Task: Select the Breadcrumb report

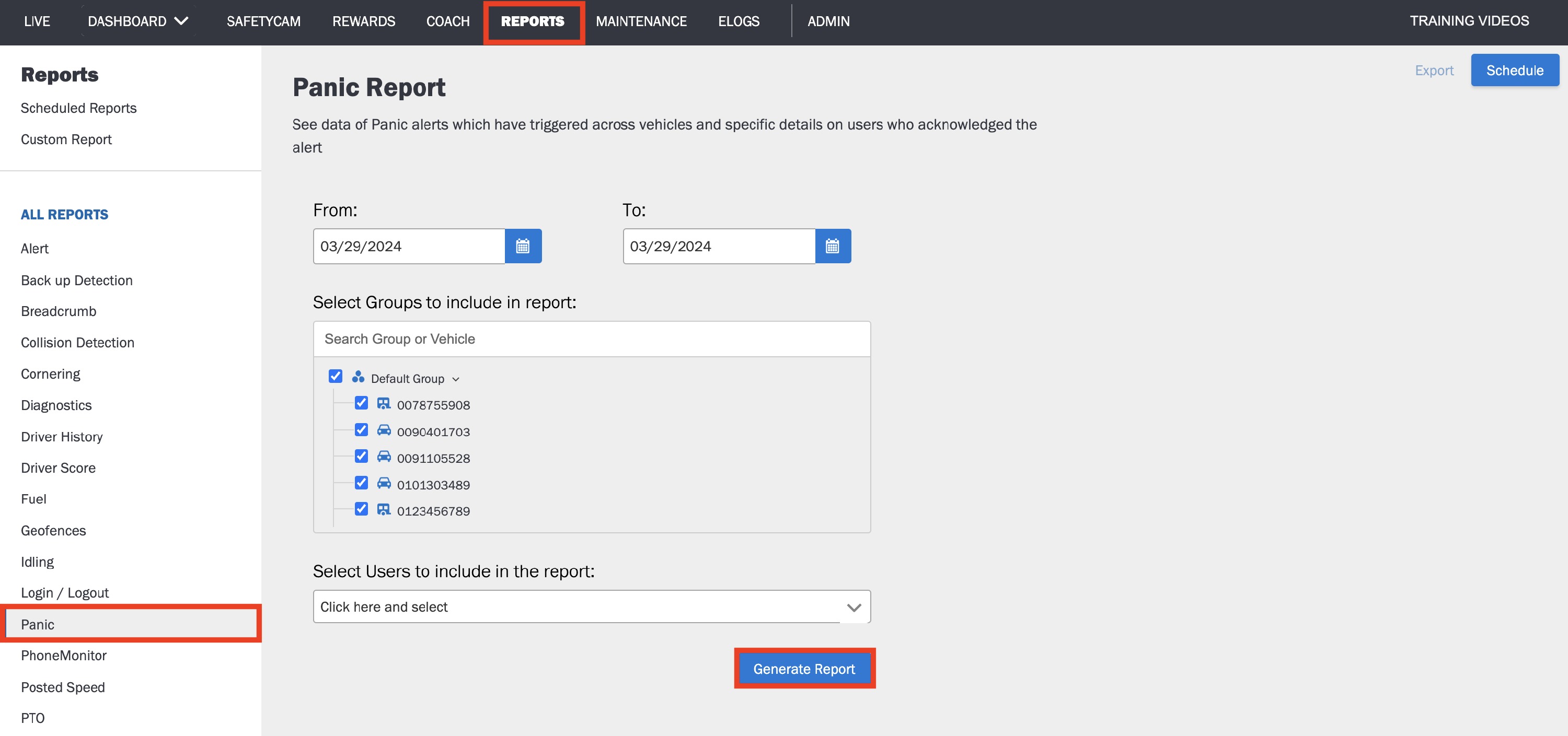Action: (x=59, y=311)
